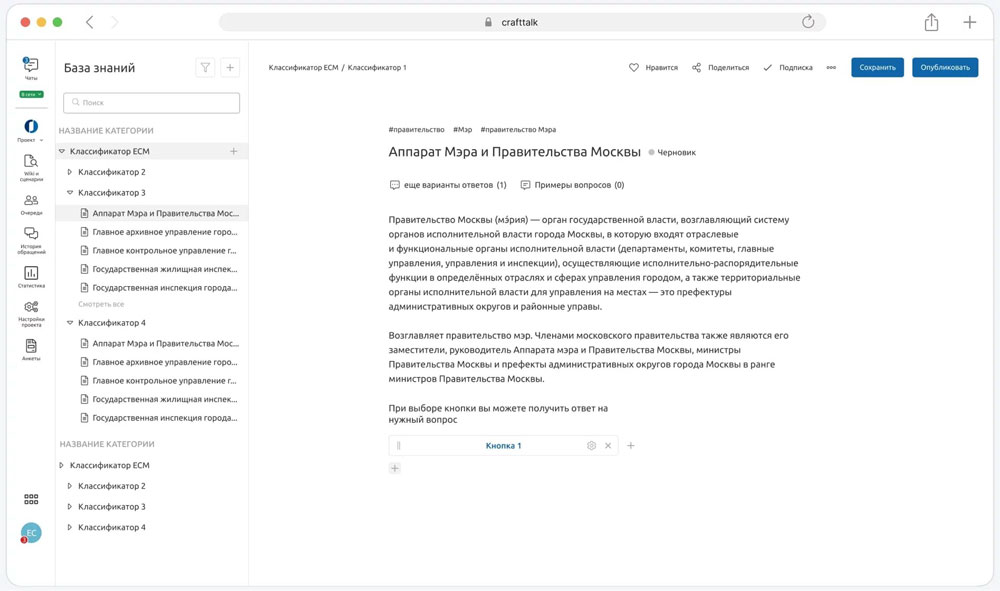This screenshot has height=591, width=1000.
Task: Grab the drag handle on Кнопка 1
Action: coord(399,446)
